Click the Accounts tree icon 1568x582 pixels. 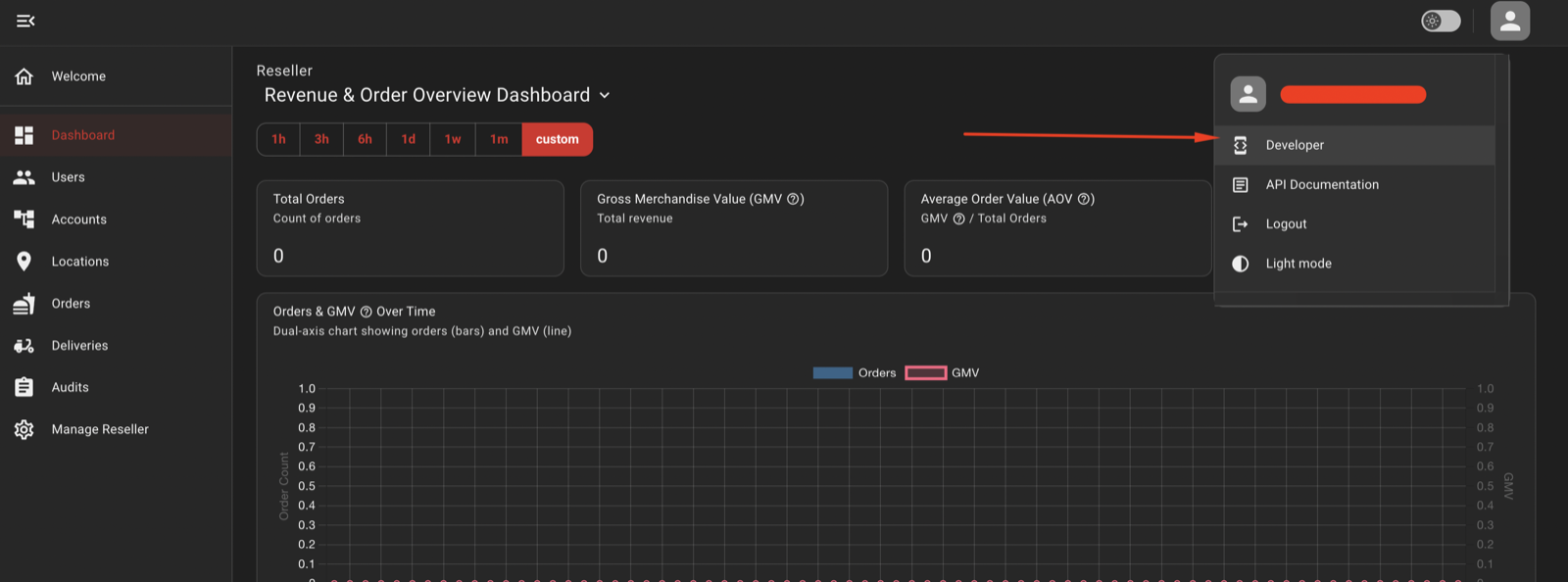pyautogui.click(x=24, y=219)
